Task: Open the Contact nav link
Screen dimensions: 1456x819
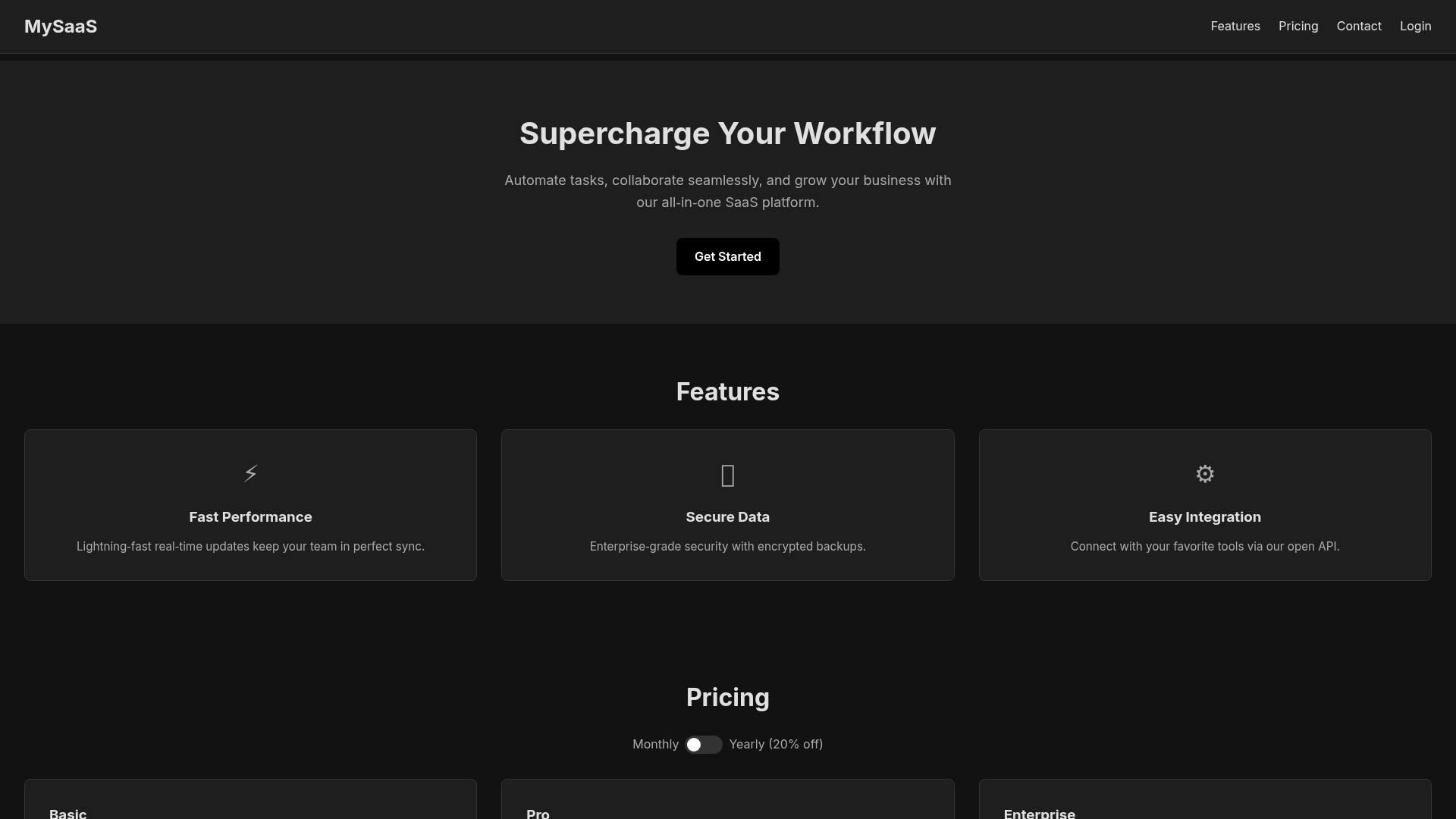Action: 1358,27
